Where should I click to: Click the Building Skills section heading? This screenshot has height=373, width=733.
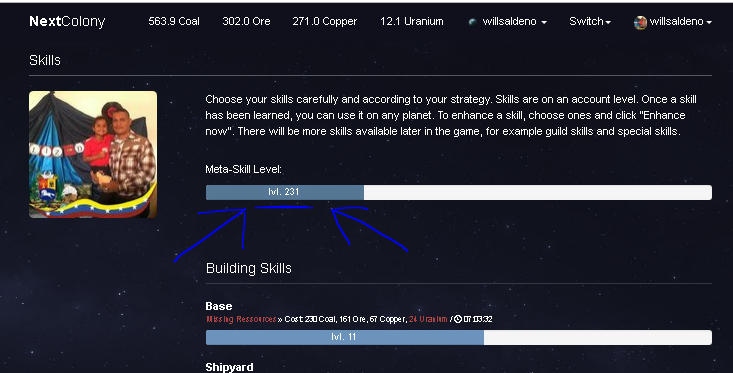(x=249, y=268)
